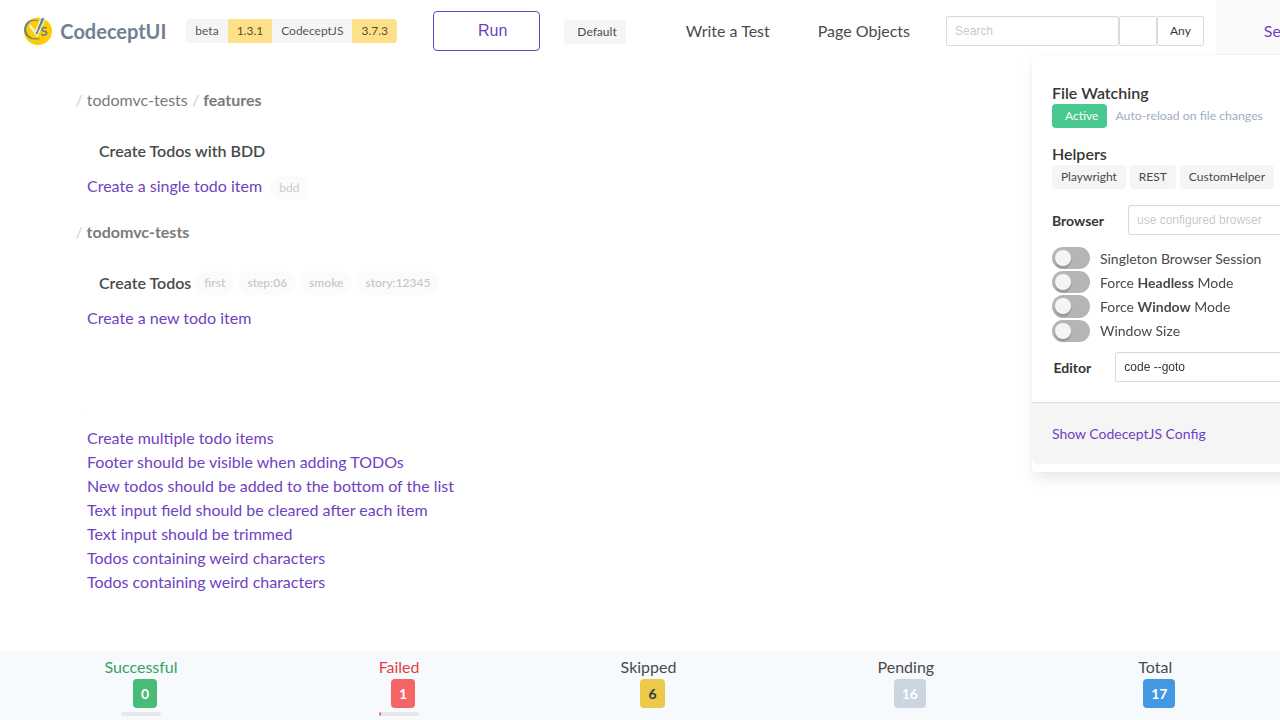Open 'New todos should be added to the bottom' test
Screen dimensions: 1280x720
pos(270,487)
